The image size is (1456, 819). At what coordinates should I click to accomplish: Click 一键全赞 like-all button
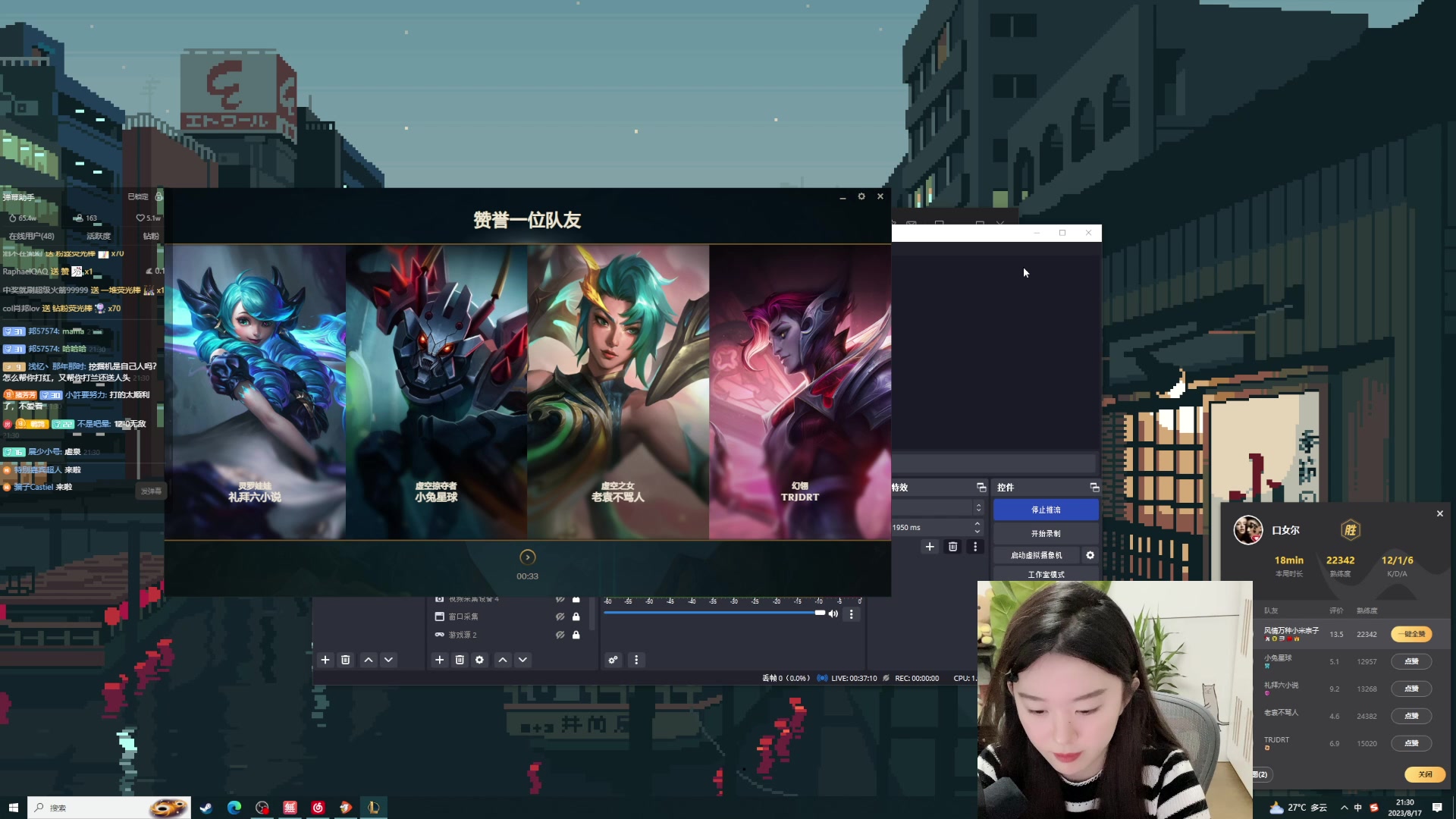tap(1411, 634)
